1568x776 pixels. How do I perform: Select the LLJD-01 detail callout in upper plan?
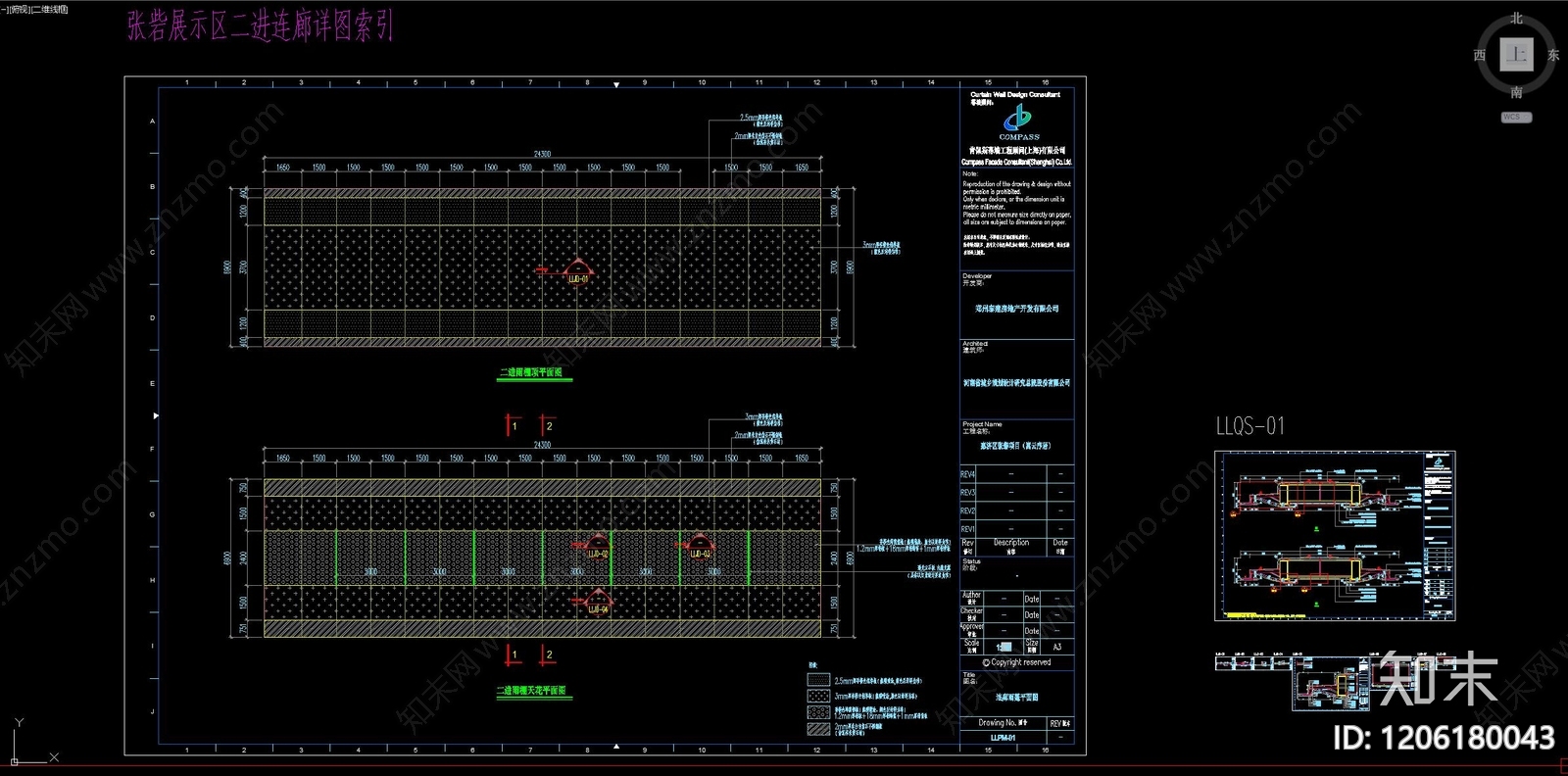(578, 271)
